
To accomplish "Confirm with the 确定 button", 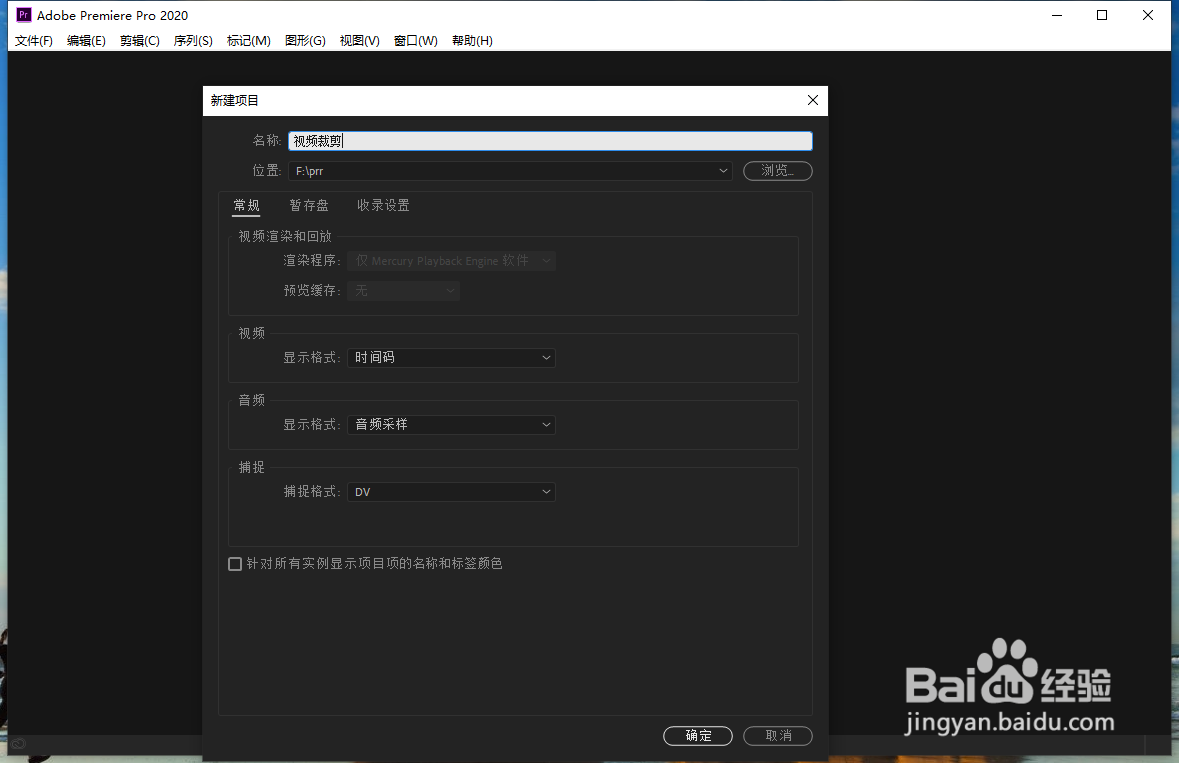I will pyautogui.click(x=698, y=736).
